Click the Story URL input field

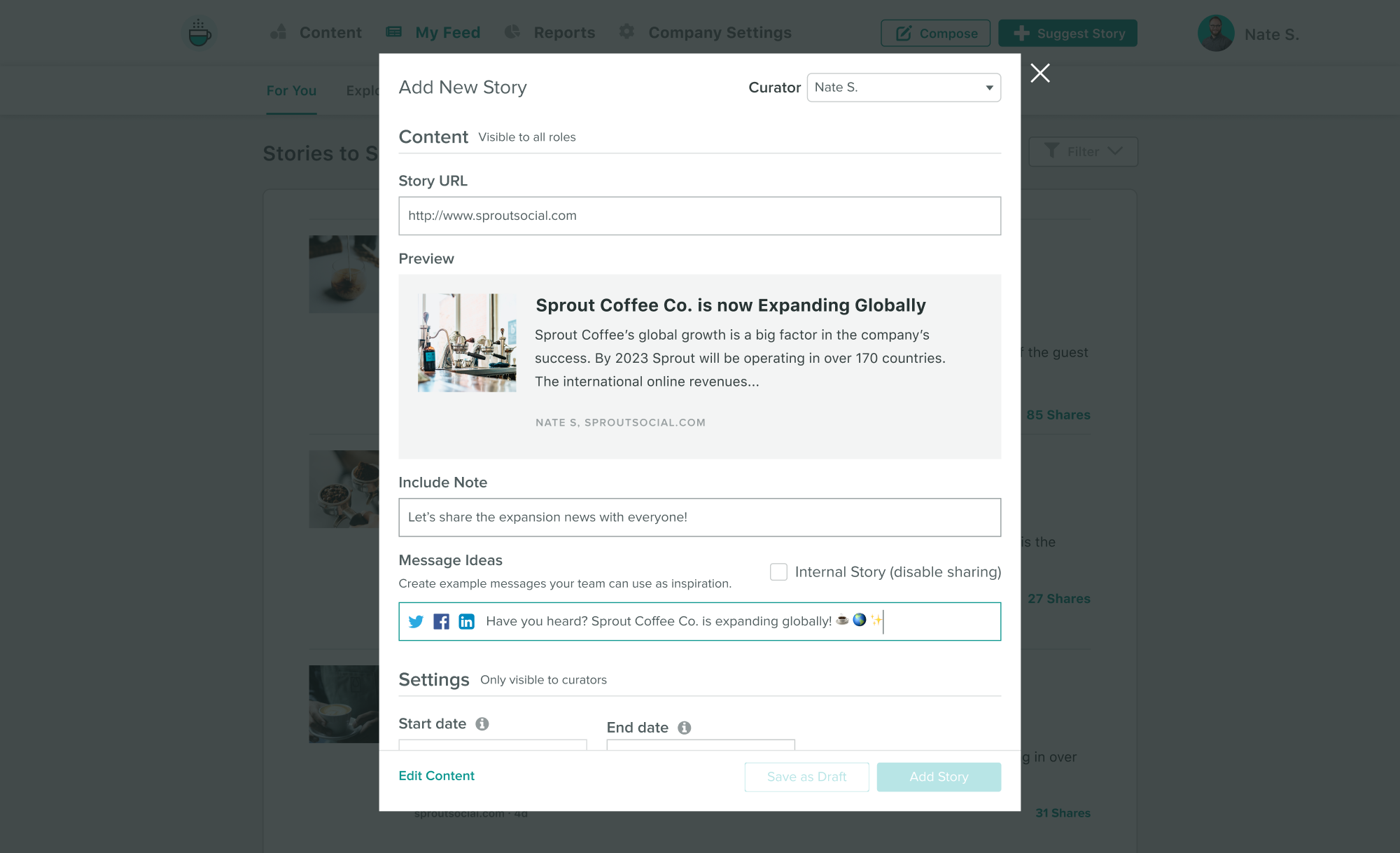pyautogui.click(x=700, y=215)
